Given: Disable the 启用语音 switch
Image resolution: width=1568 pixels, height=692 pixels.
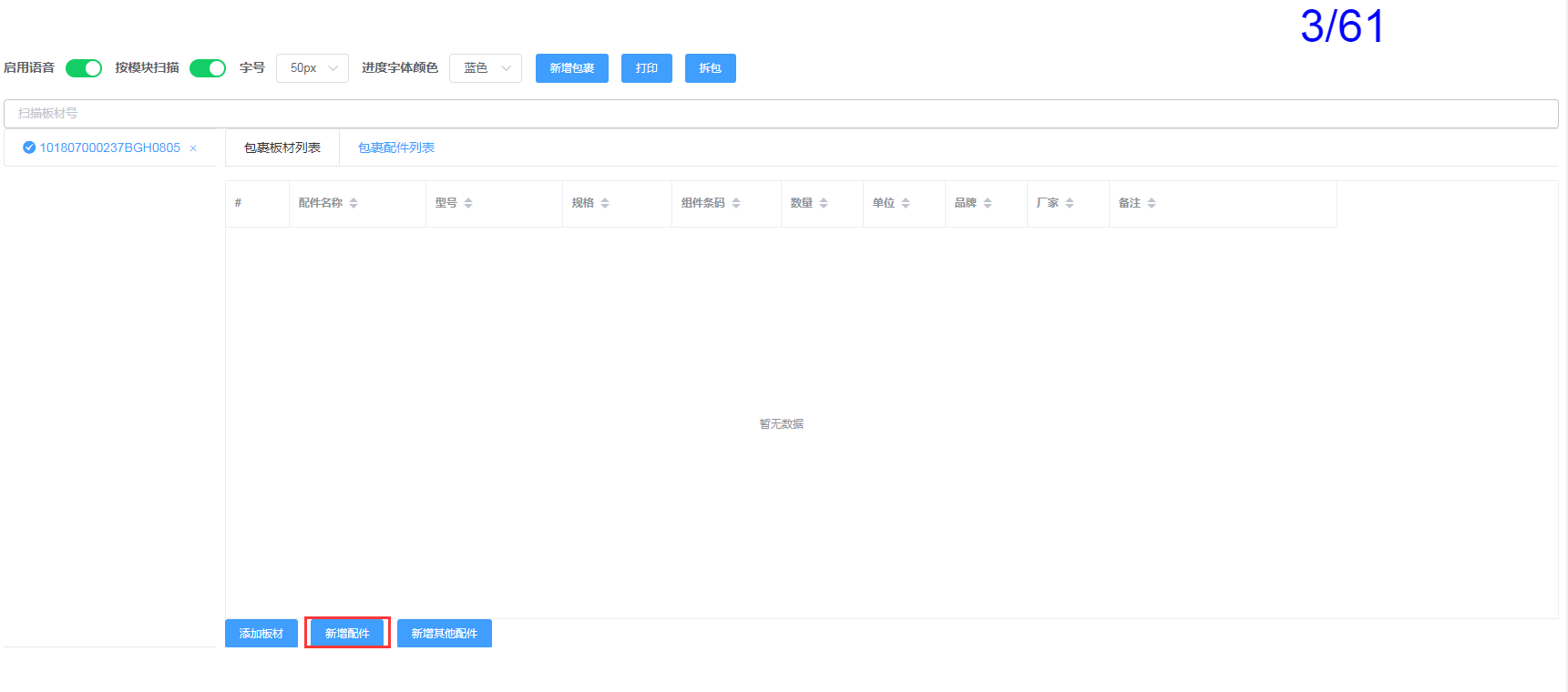Looking at the screenshot, I should (84, 68).
